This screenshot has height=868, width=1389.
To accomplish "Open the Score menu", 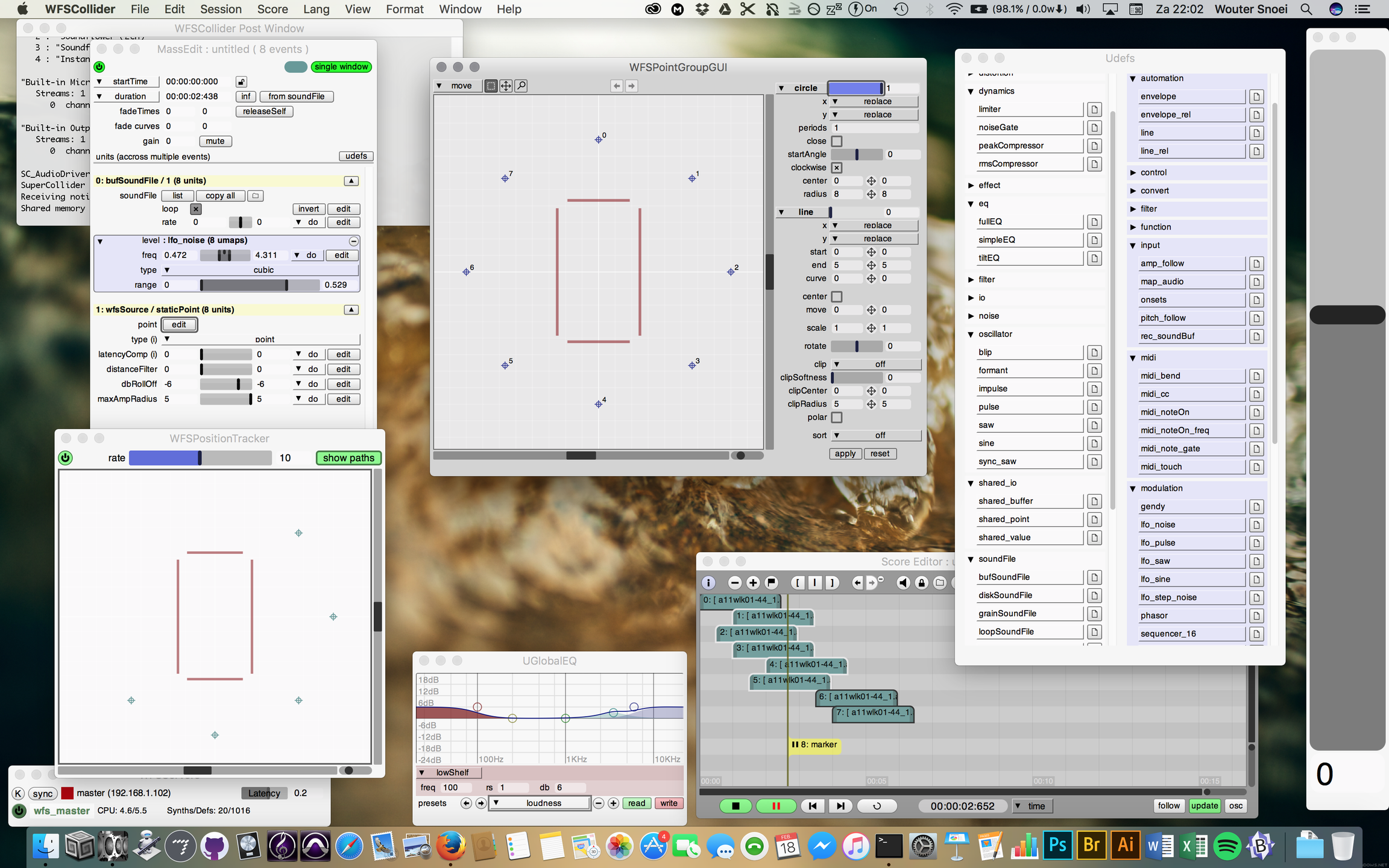I will click(x=272, y=9).
